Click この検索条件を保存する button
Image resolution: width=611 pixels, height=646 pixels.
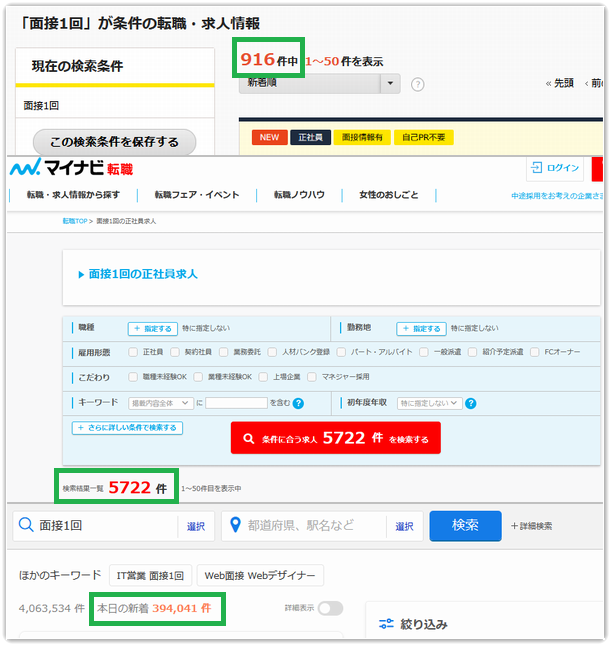click(x=114, y=141)
